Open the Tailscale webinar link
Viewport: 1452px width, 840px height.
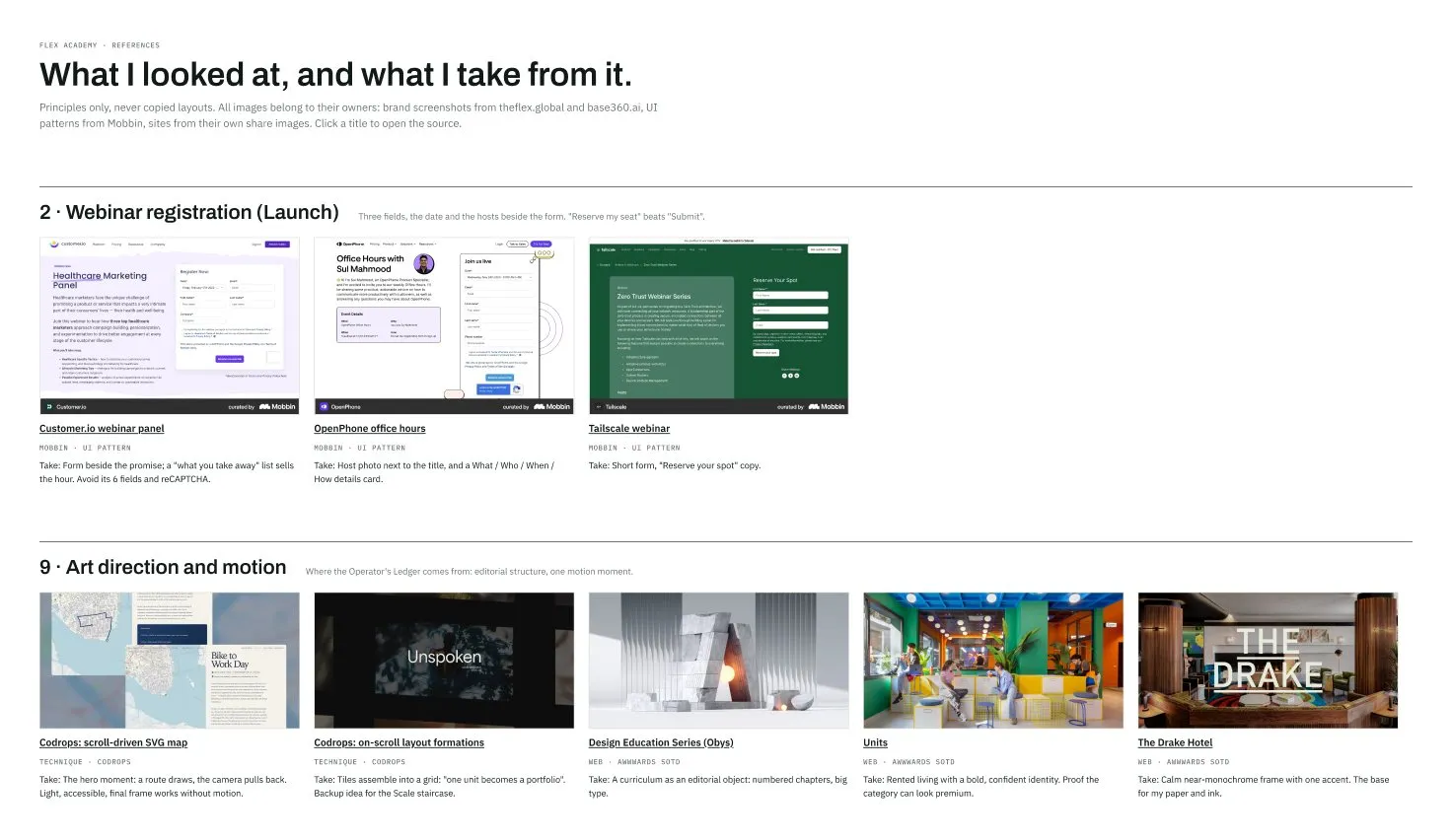point(629,429)
